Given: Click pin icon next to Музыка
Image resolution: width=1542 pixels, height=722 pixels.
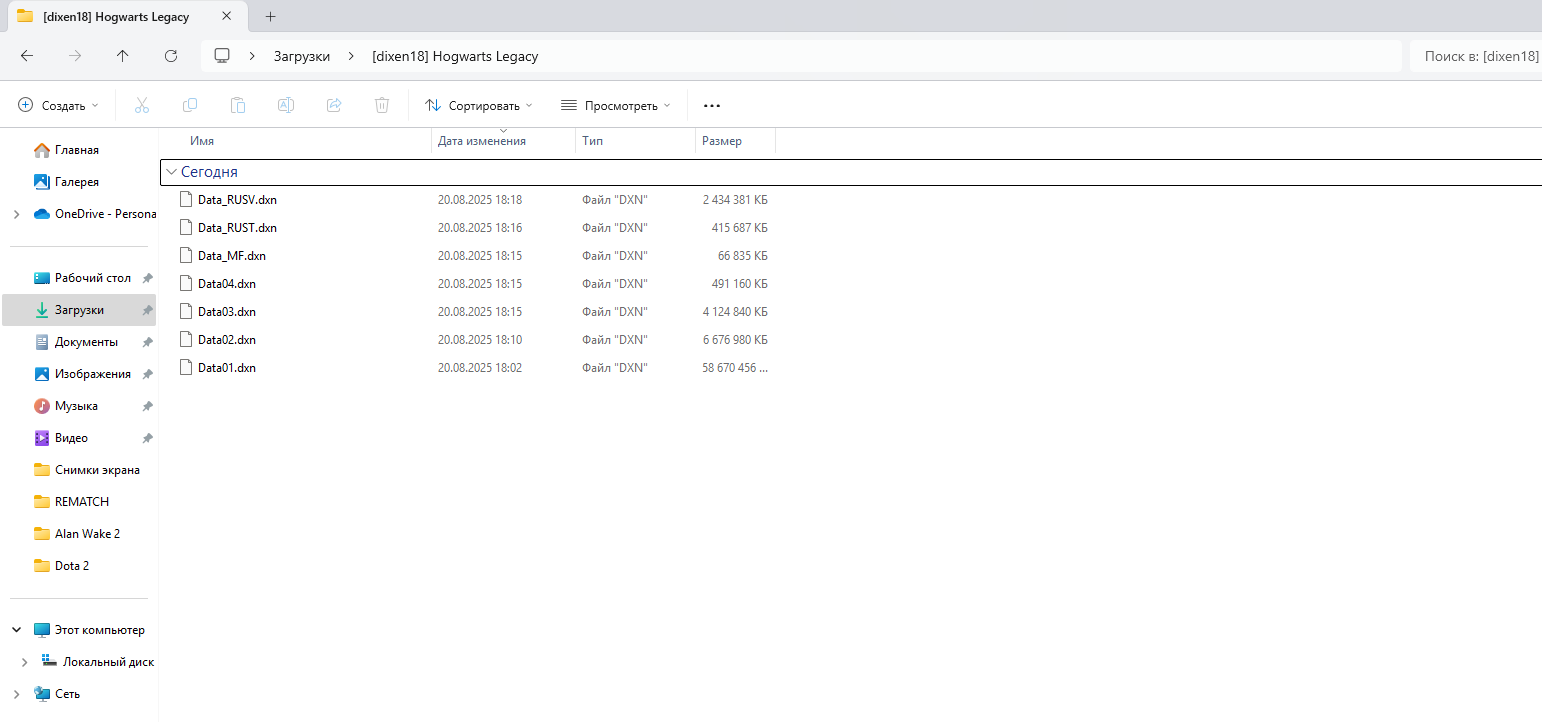Looking at the screenshot, I should pyautogui.click(x=148, y=406).
